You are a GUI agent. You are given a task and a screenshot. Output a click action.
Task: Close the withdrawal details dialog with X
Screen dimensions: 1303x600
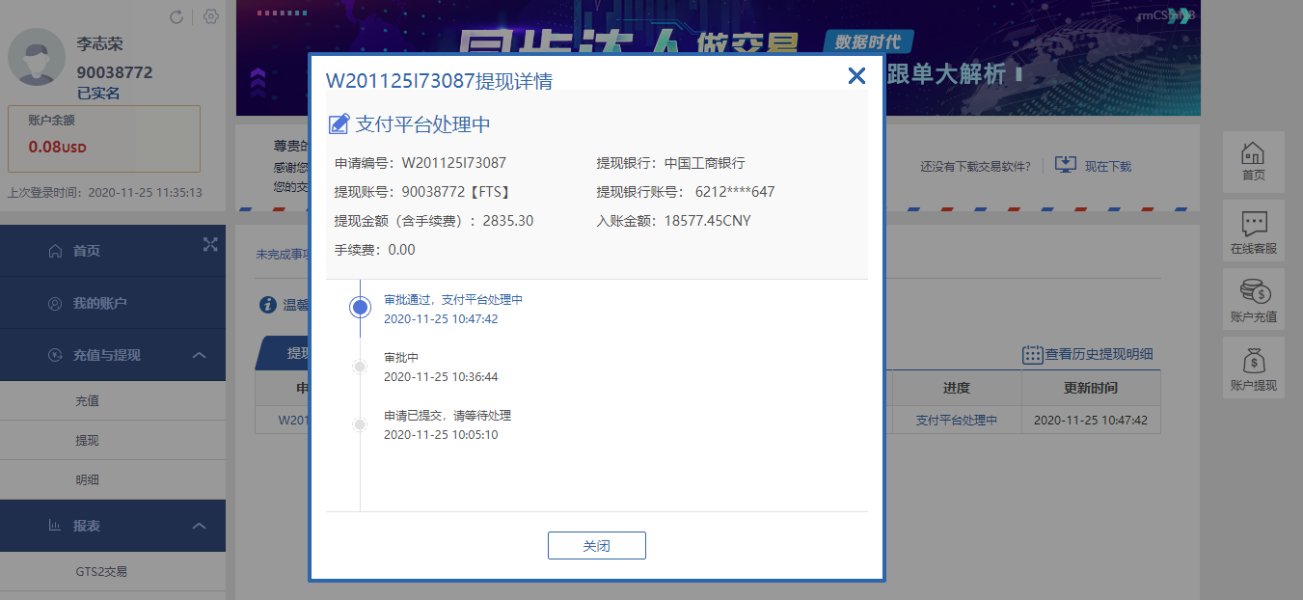(856, 76)
